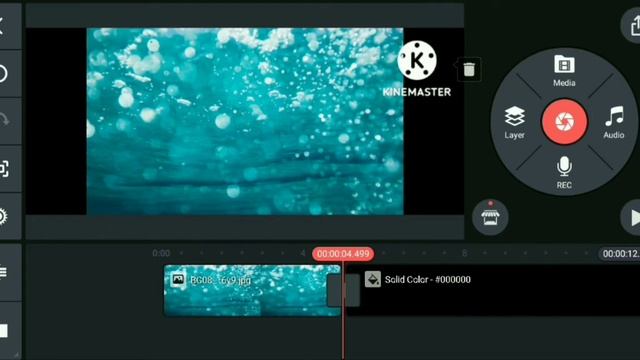Export the project with share icon

[x=631, y=25]
